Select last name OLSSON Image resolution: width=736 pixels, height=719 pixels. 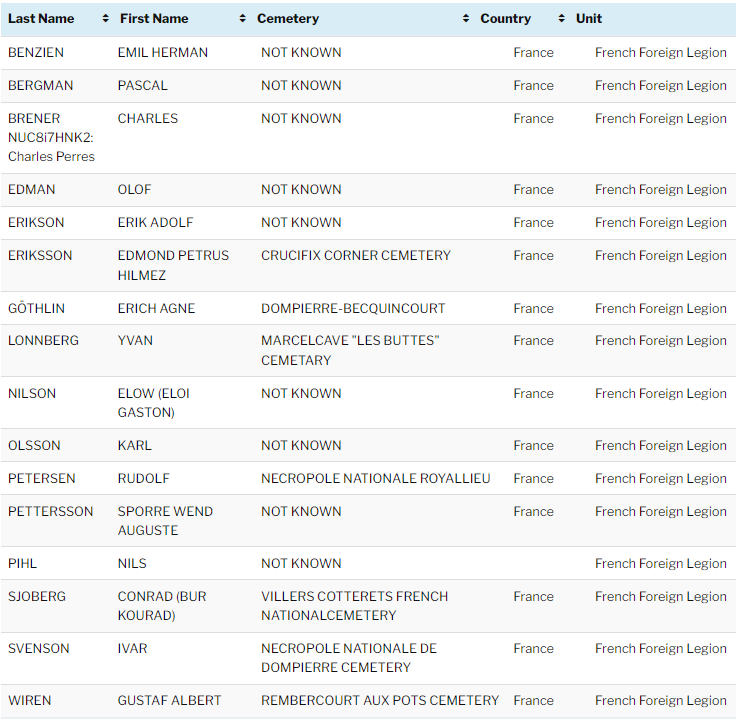(34, 445)
